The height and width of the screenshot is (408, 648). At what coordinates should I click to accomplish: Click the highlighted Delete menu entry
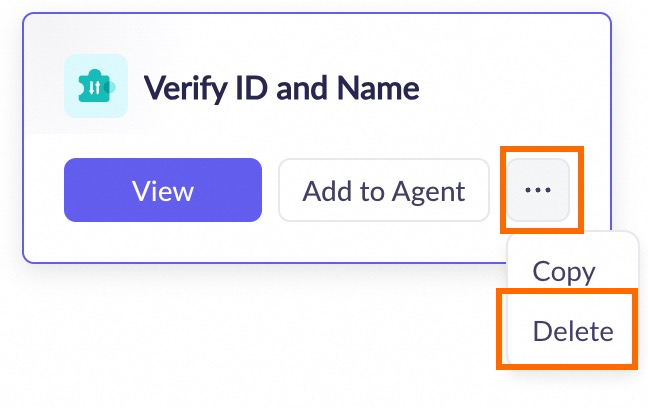point(573,331)
